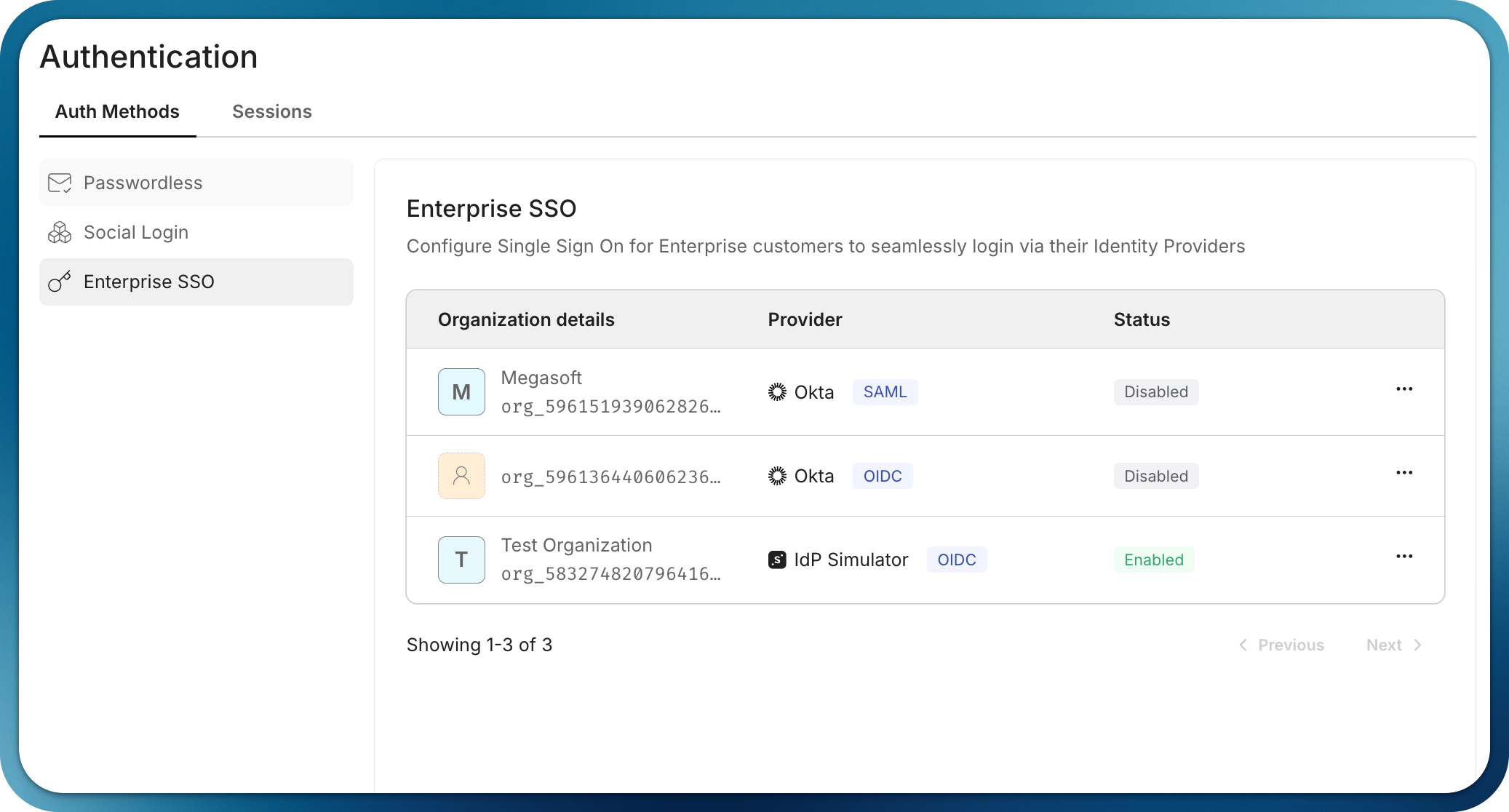
Task: Toggle the Disabled status on second organization
Action: pyautogui.click(x=1155, y=475)
